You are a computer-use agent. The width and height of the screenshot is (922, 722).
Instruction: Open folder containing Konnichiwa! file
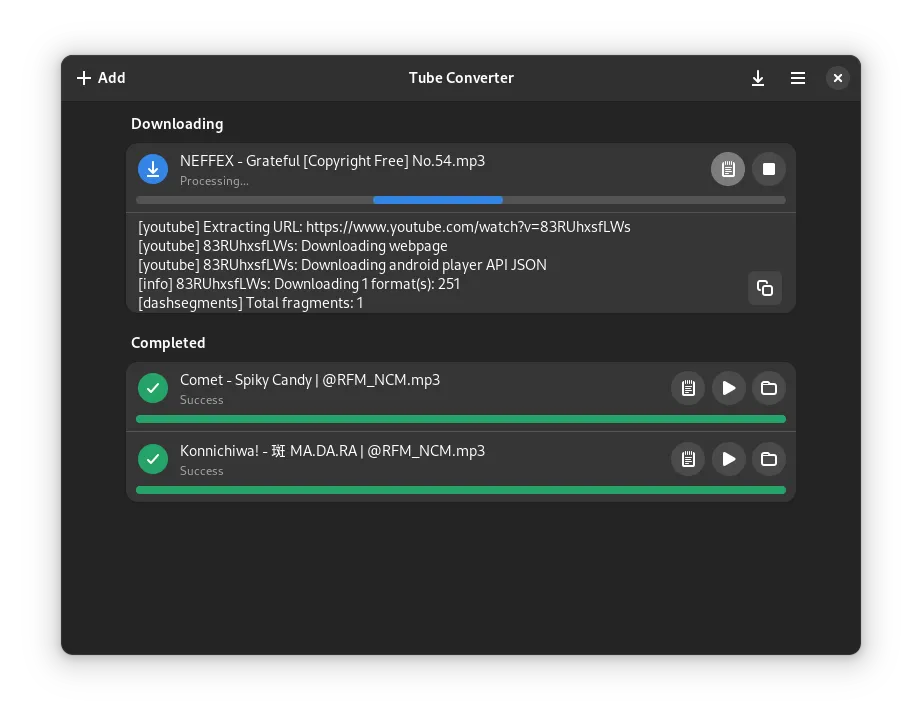point(769,459)
